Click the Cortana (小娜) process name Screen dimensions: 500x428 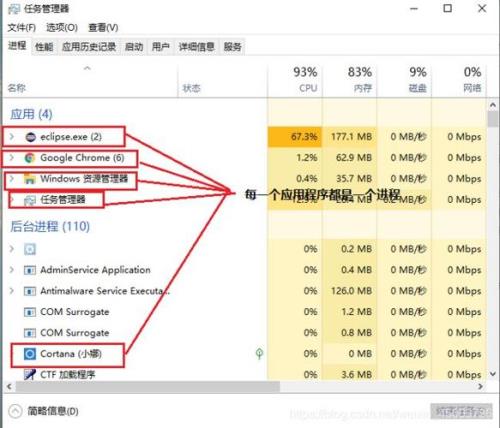[71, 354]
